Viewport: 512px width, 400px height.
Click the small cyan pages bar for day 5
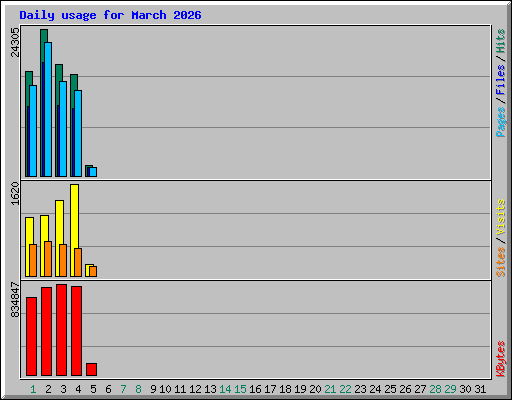pos(93,172)
